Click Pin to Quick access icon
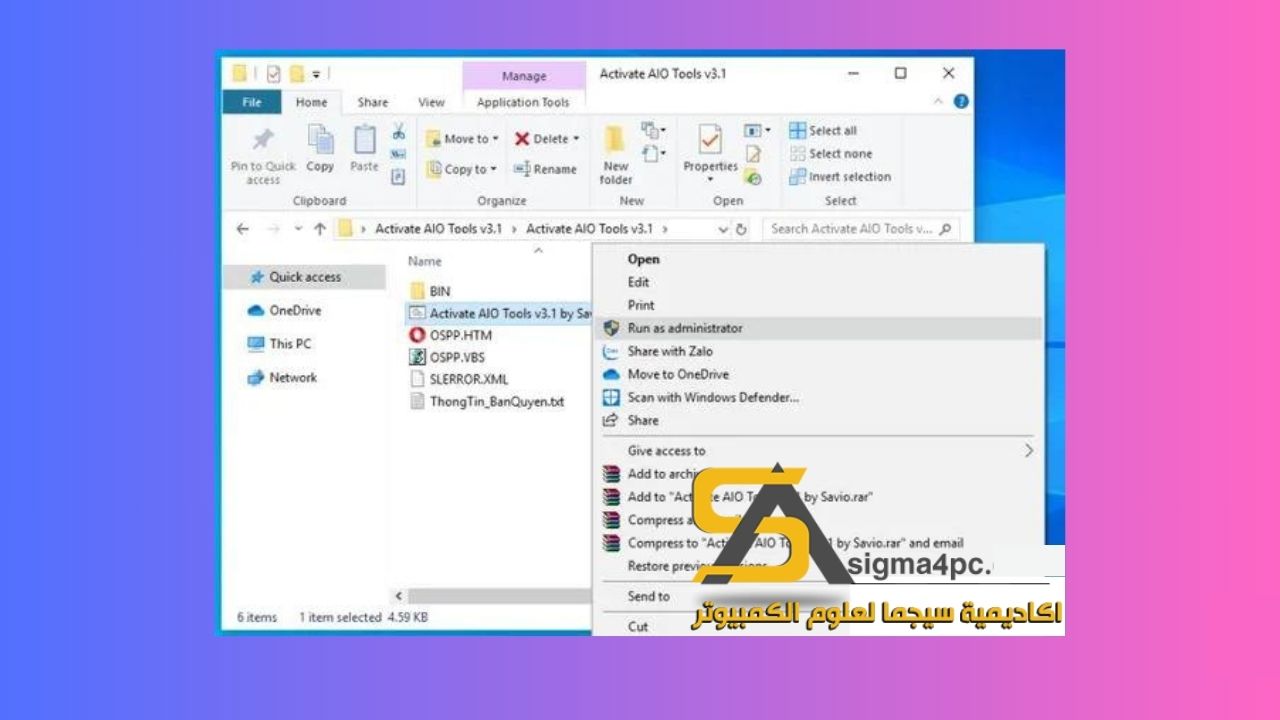 point(263,140)
